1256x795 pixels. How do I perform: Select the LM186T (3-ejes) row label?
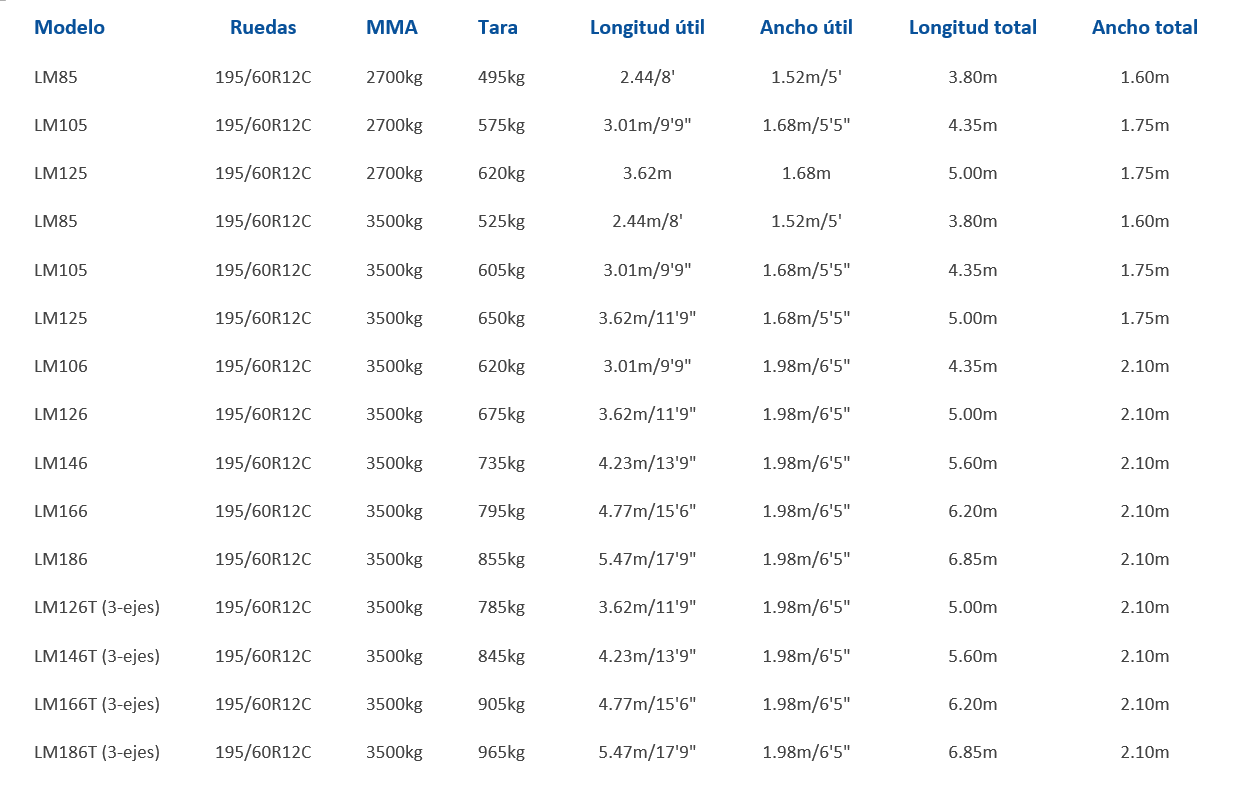tap(97, 753)
